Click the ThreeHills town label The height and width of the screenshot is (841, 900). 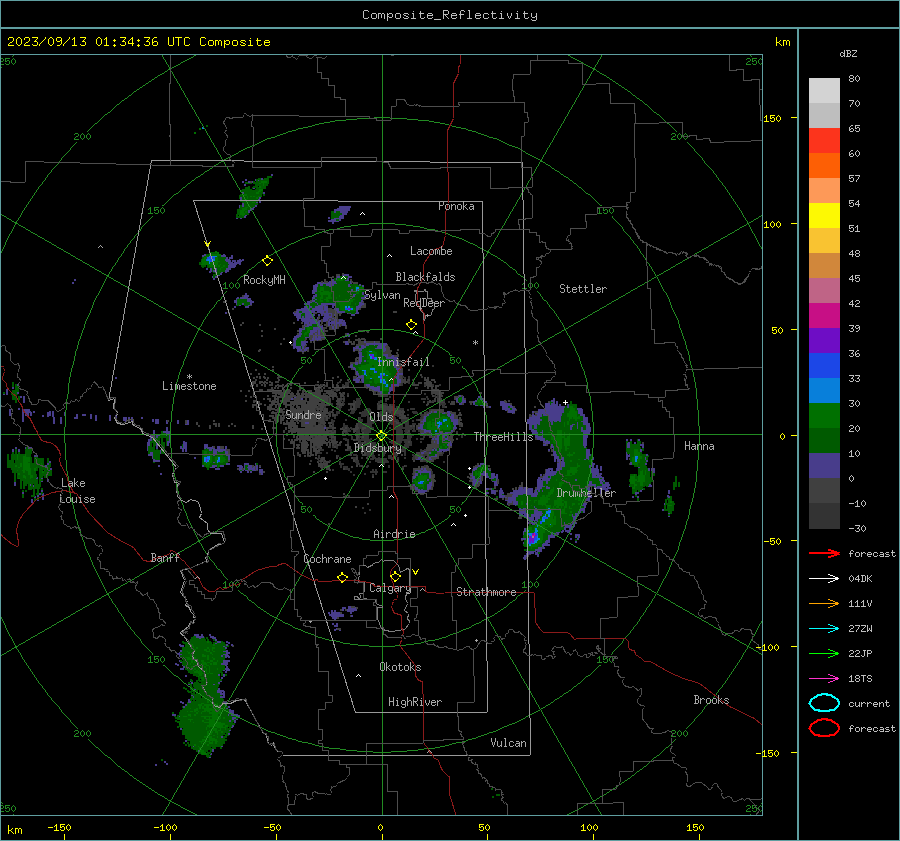coord(503,437)
